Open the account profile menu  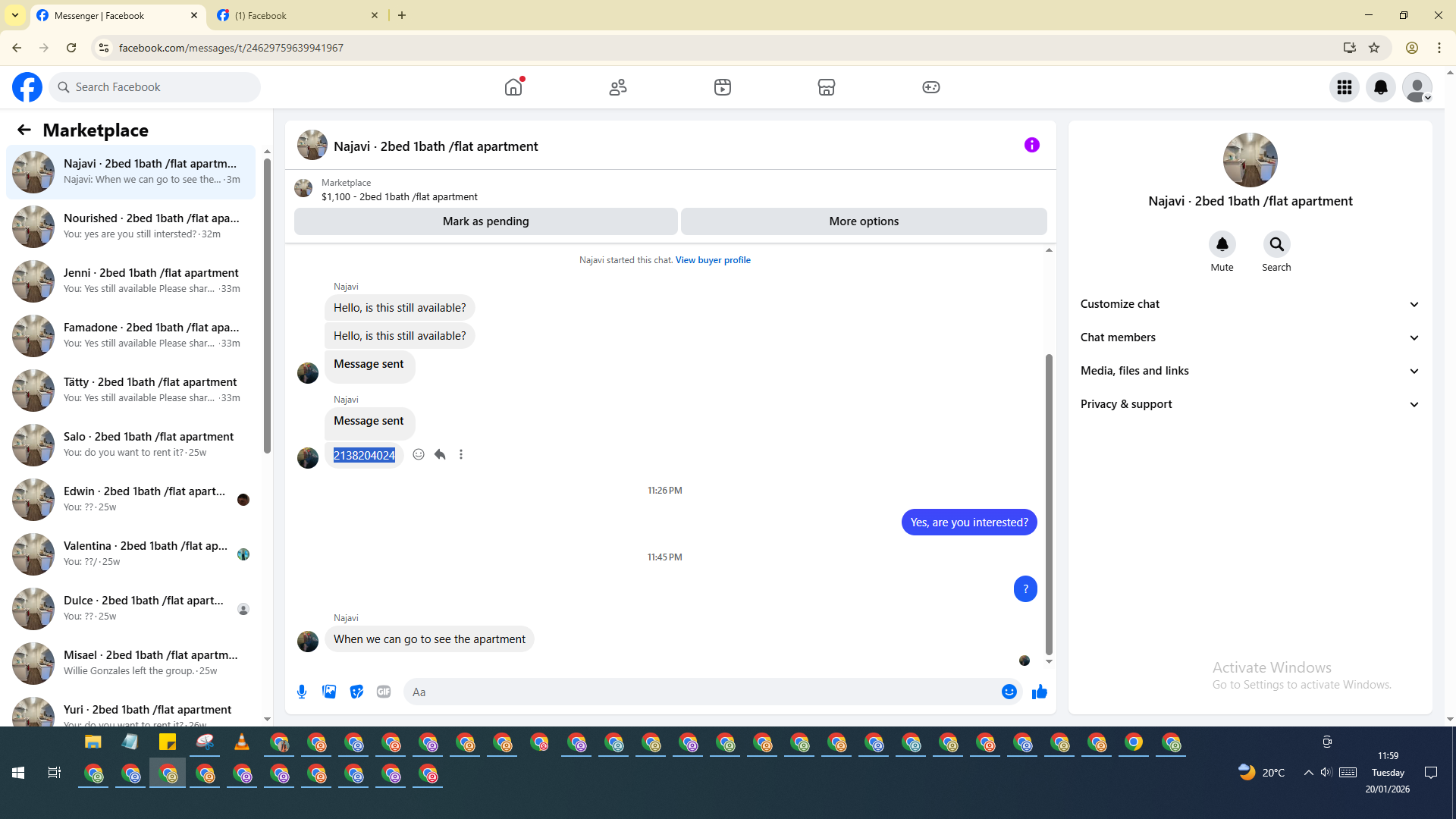1417,87
